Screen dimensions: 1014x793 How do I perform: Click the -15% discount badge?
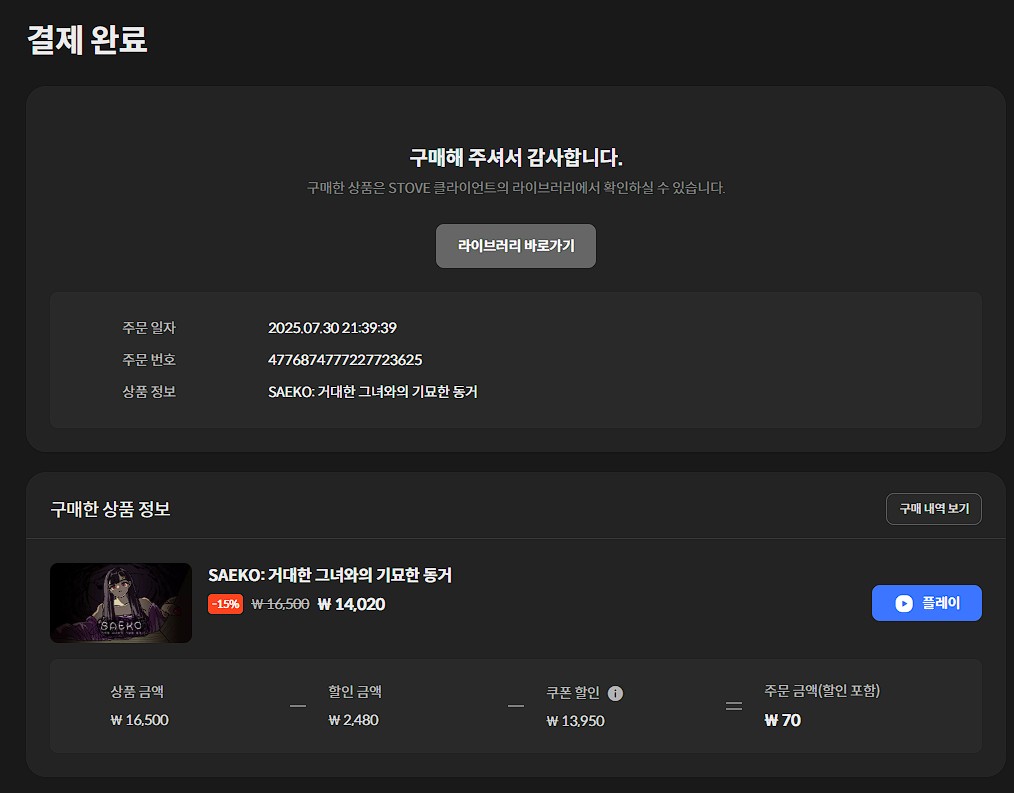tap(225, 604)
